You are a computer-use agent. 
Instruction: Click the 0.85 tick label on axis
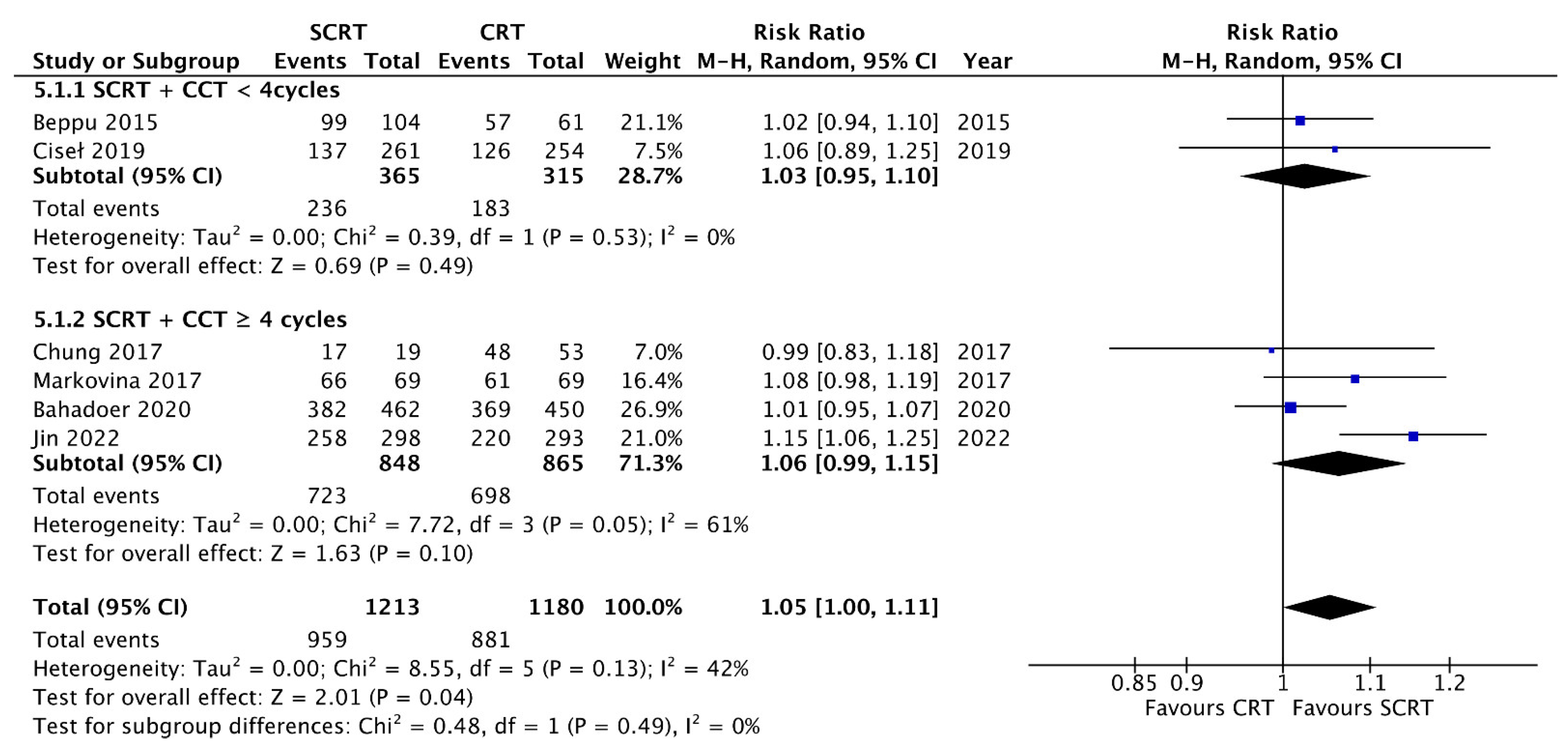pos(1133,683)
